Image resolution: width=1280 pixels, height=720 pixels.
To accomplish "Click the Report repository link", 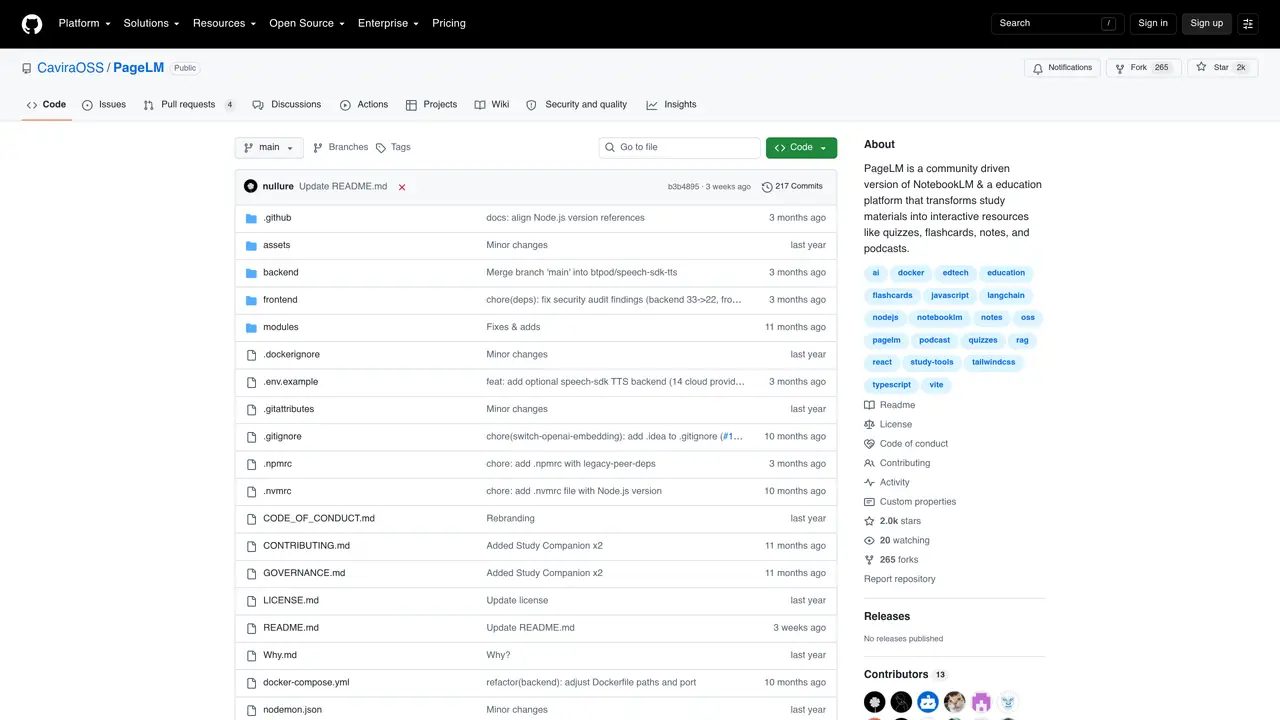I will click(900, 579).
